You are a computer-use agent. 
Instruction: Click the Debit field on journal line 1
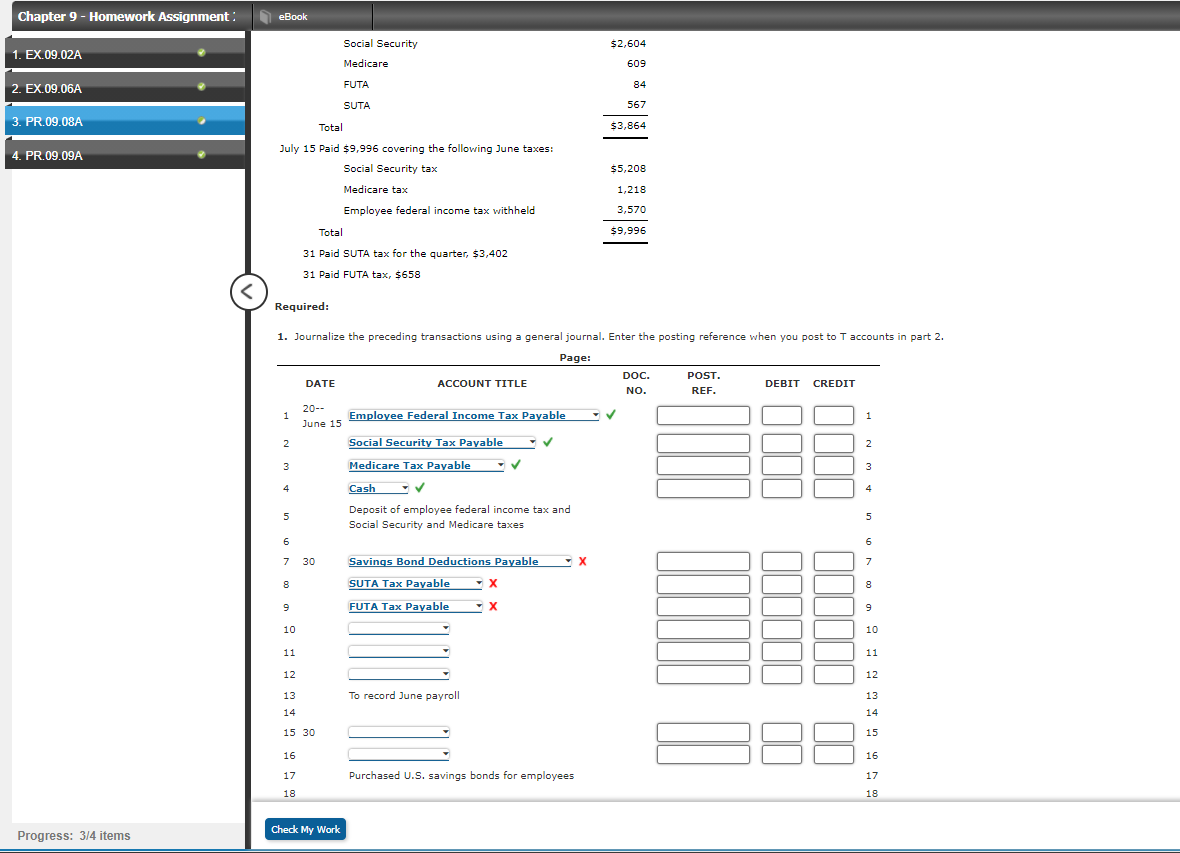point(781,415)
